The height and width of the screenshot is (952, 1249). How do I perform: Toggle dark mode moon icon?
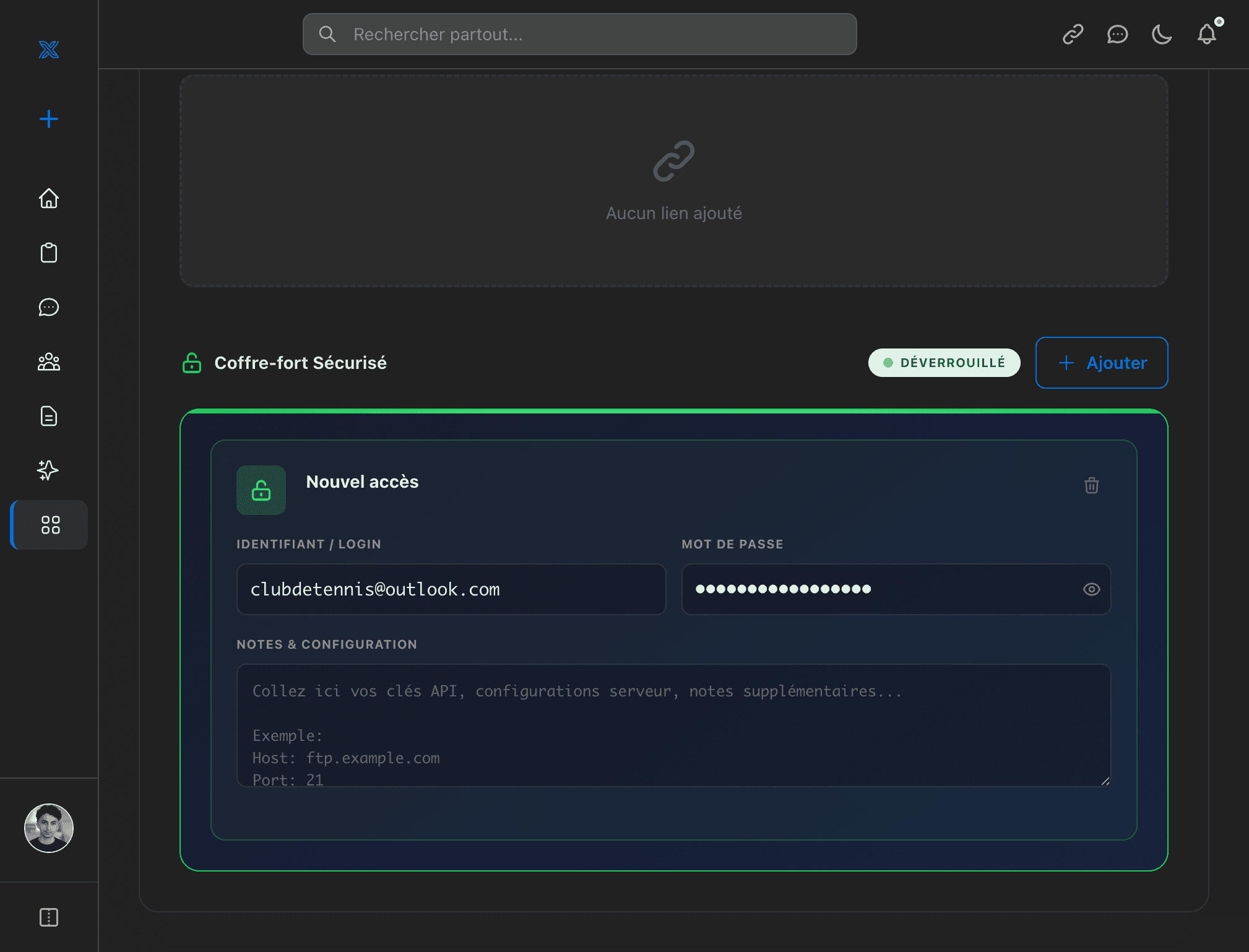(x=1162, y=34)
